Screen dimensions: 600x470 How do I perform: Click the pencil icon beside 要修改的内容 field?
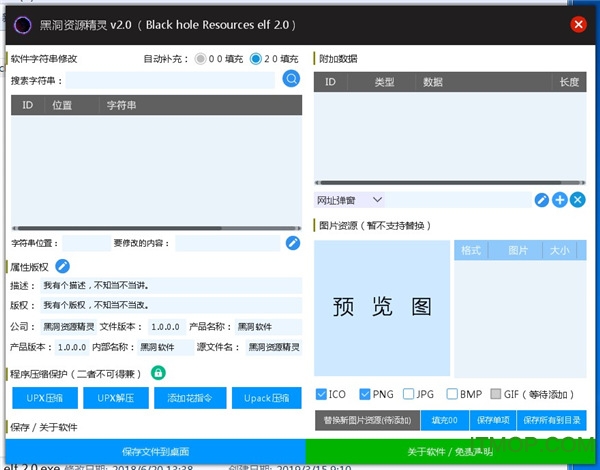[293, 243]
